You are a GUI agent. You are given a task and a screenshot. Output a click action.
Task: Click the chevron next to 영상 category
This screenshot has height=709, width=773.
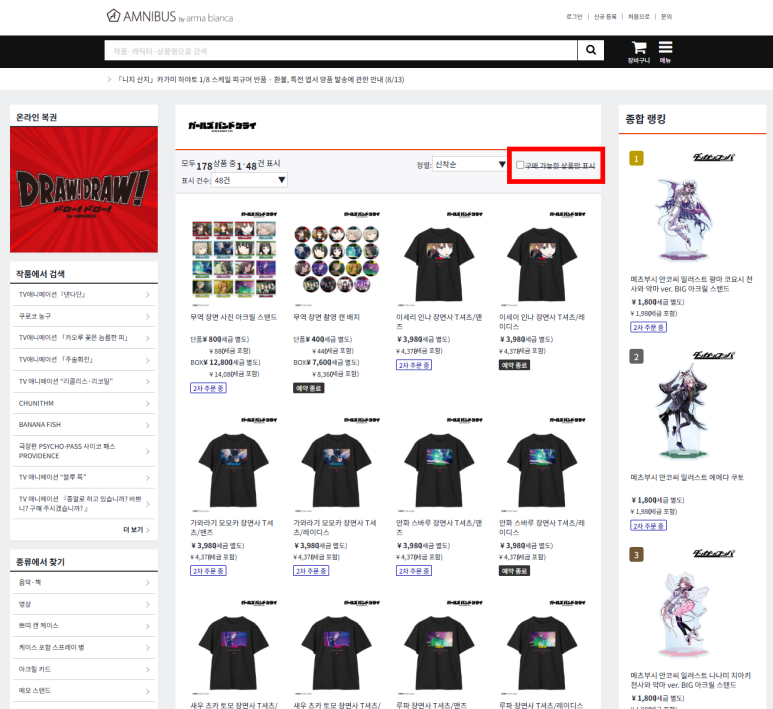[147, 604]
